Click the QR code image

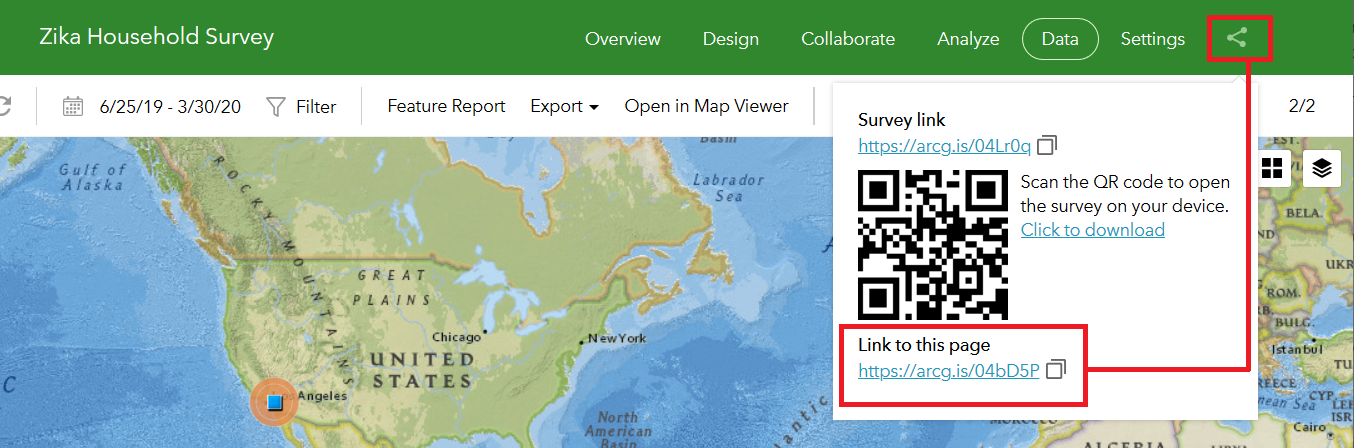click(933, 244)
